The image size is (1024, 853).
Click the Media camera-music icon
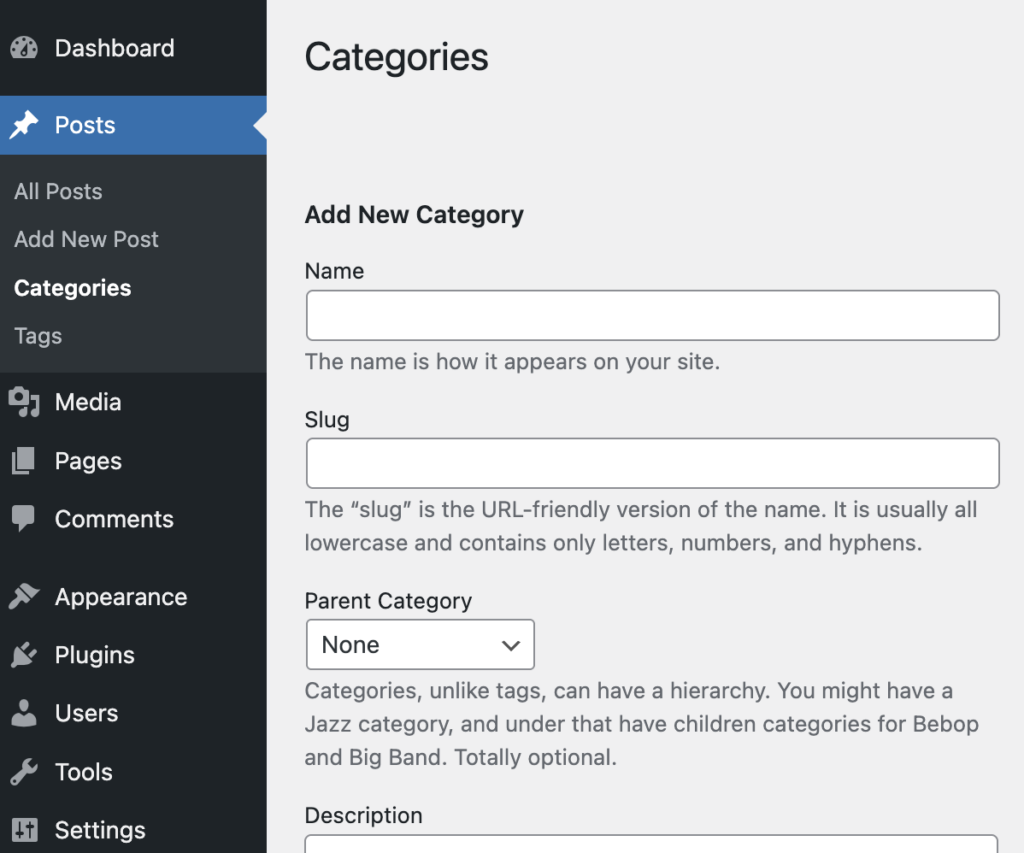pos(24,402)
